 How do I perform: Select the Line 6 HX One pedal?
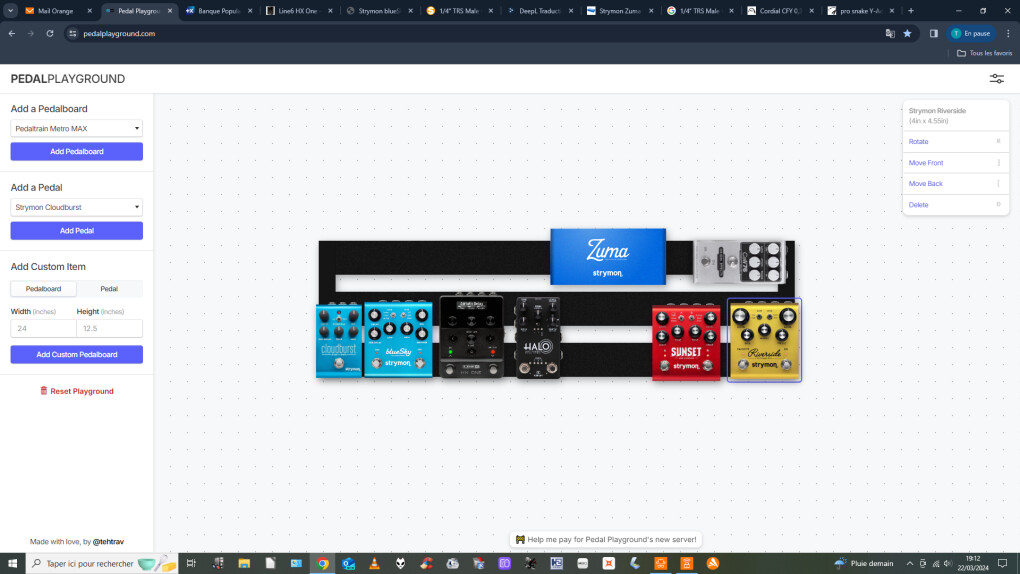472,336
